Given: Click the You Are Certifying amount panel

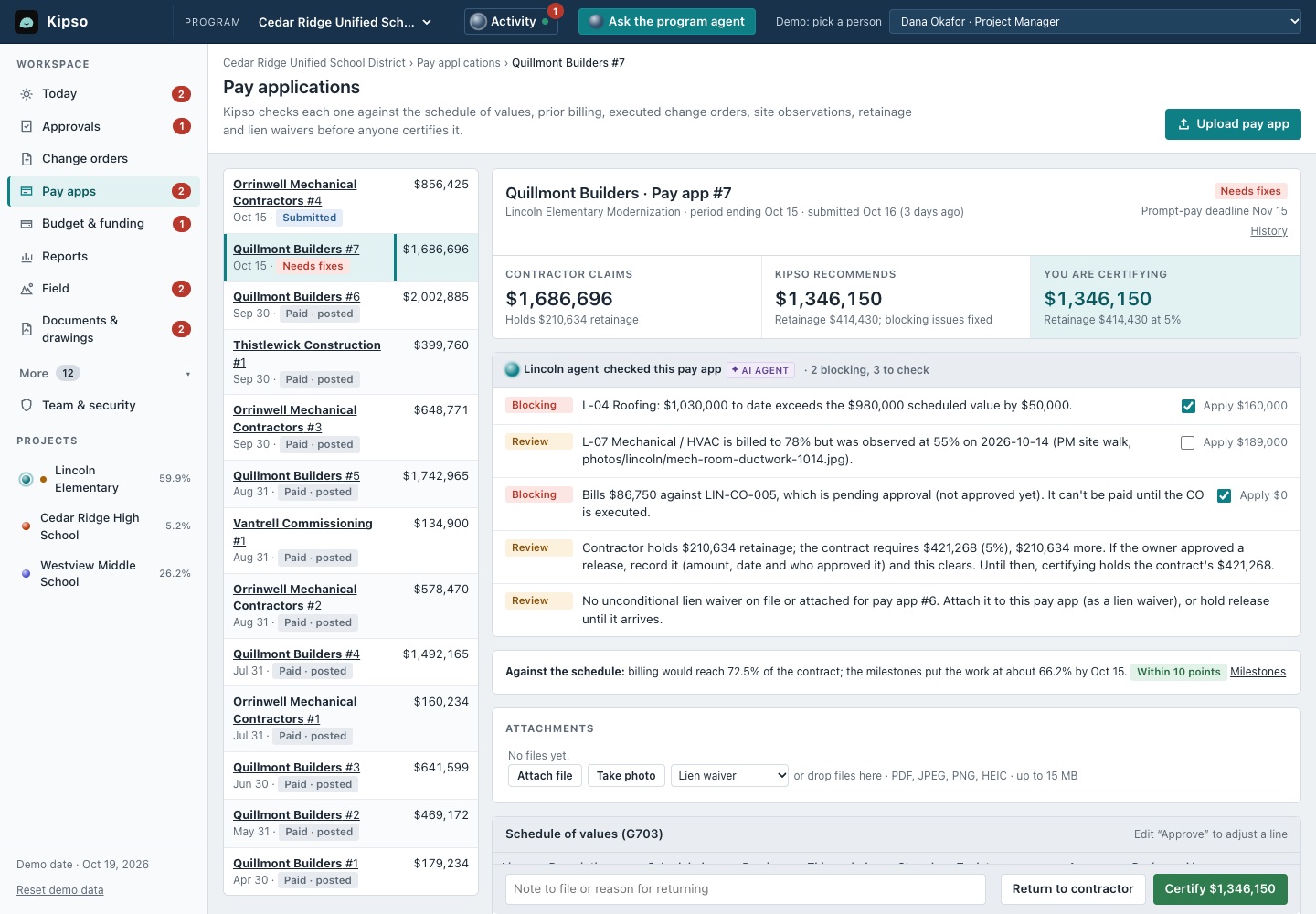Looking at the screenshot, I should [1165, 297].
